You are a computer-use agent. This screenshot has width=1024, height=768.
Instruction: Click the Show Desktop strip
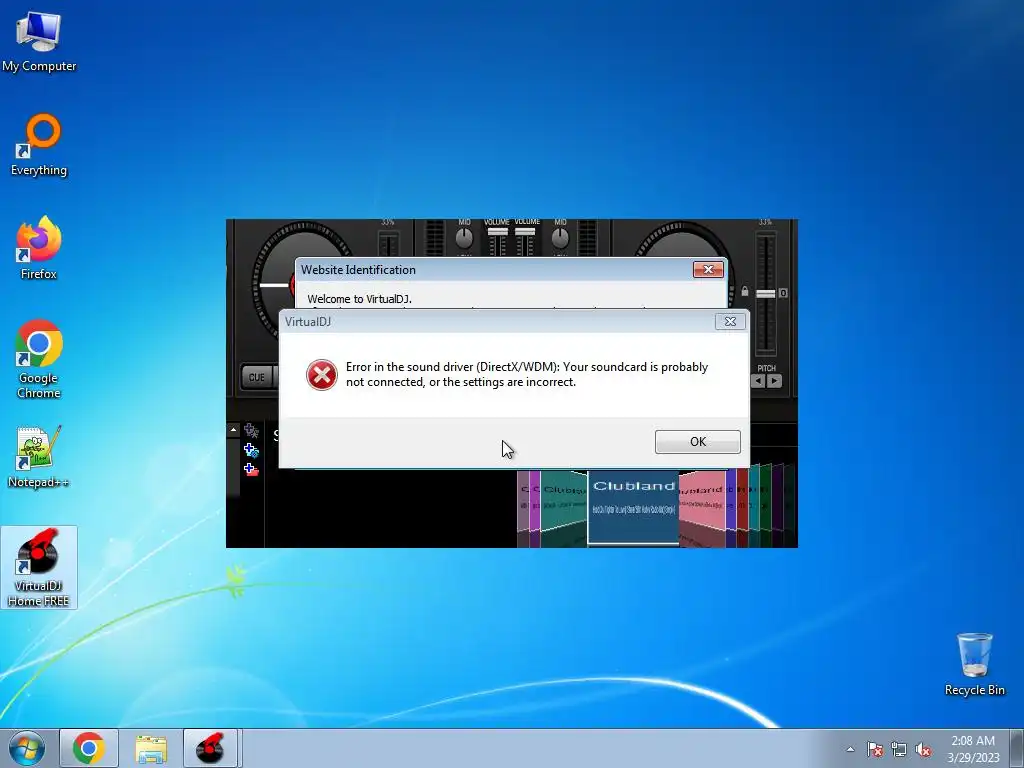[x=1017, y=748]
